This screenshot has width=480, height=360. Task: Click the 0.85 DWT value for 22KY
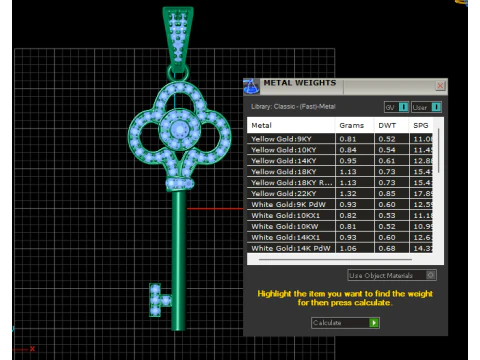coord(387,194)
